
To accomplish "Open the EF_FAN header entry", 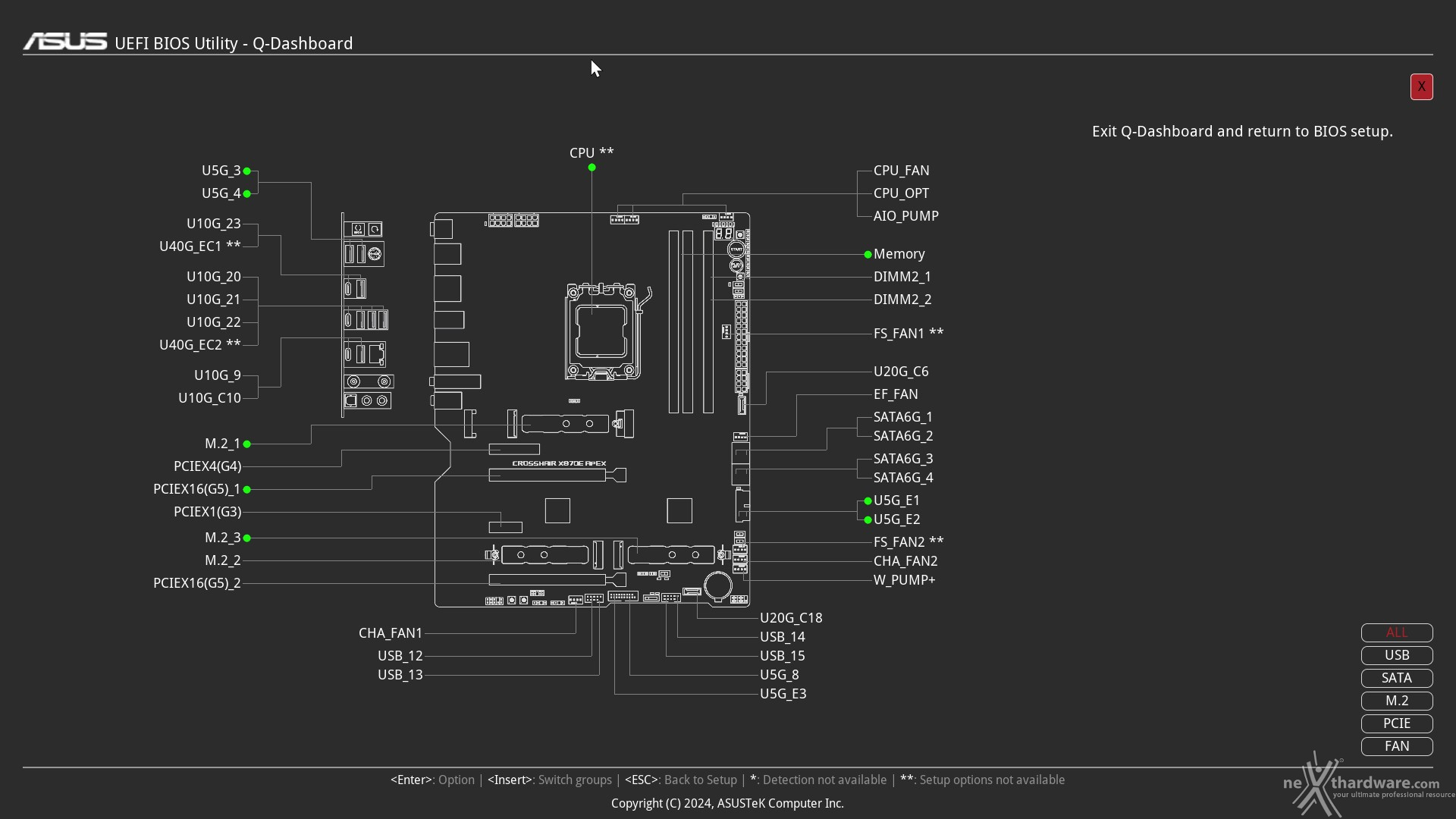I will point(896,394).
